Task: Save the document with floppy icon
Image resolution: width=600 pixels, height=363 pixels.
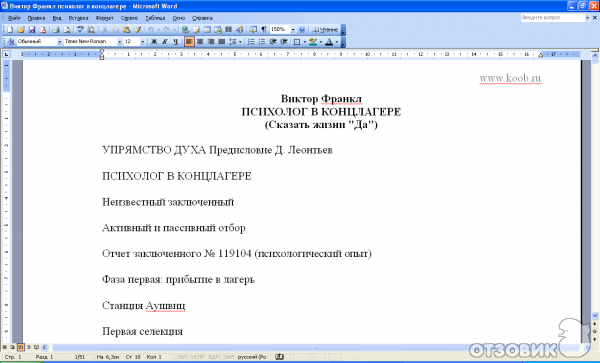Action: [x=32, y=29]
